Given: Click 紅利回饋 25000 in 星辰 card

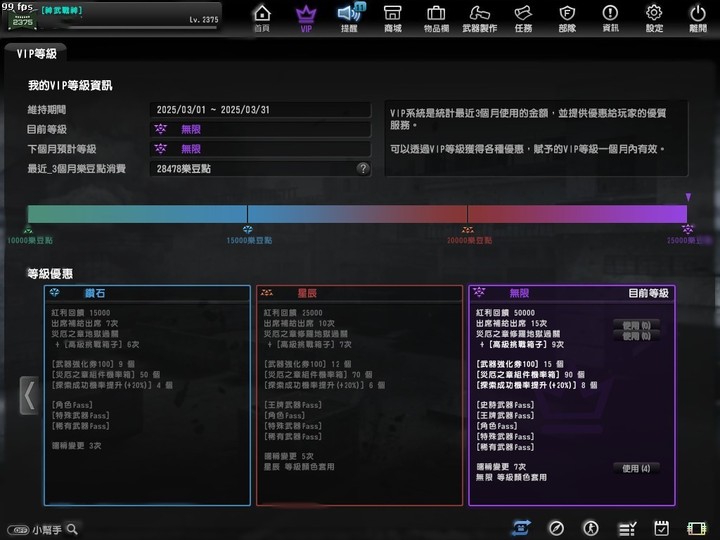Looking at the screenshot, I should (x=293, y=313).
